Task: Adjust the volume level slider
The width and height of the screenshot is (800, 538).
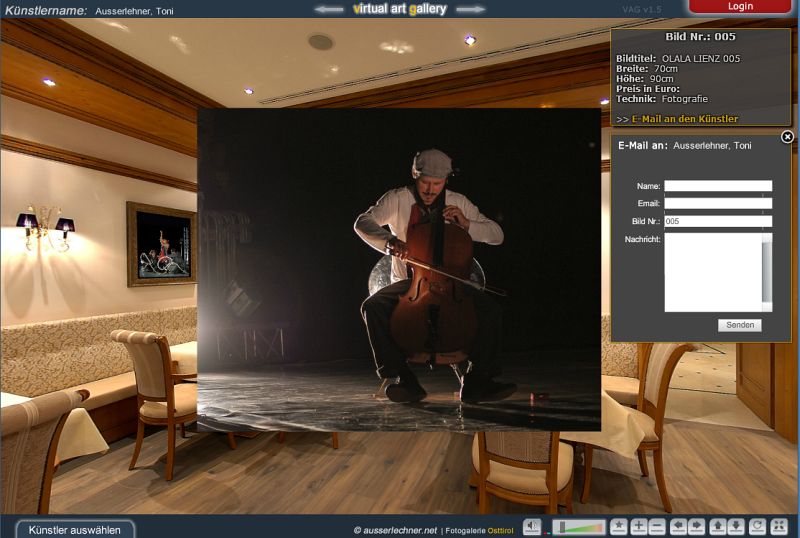Action: [579, 527]
